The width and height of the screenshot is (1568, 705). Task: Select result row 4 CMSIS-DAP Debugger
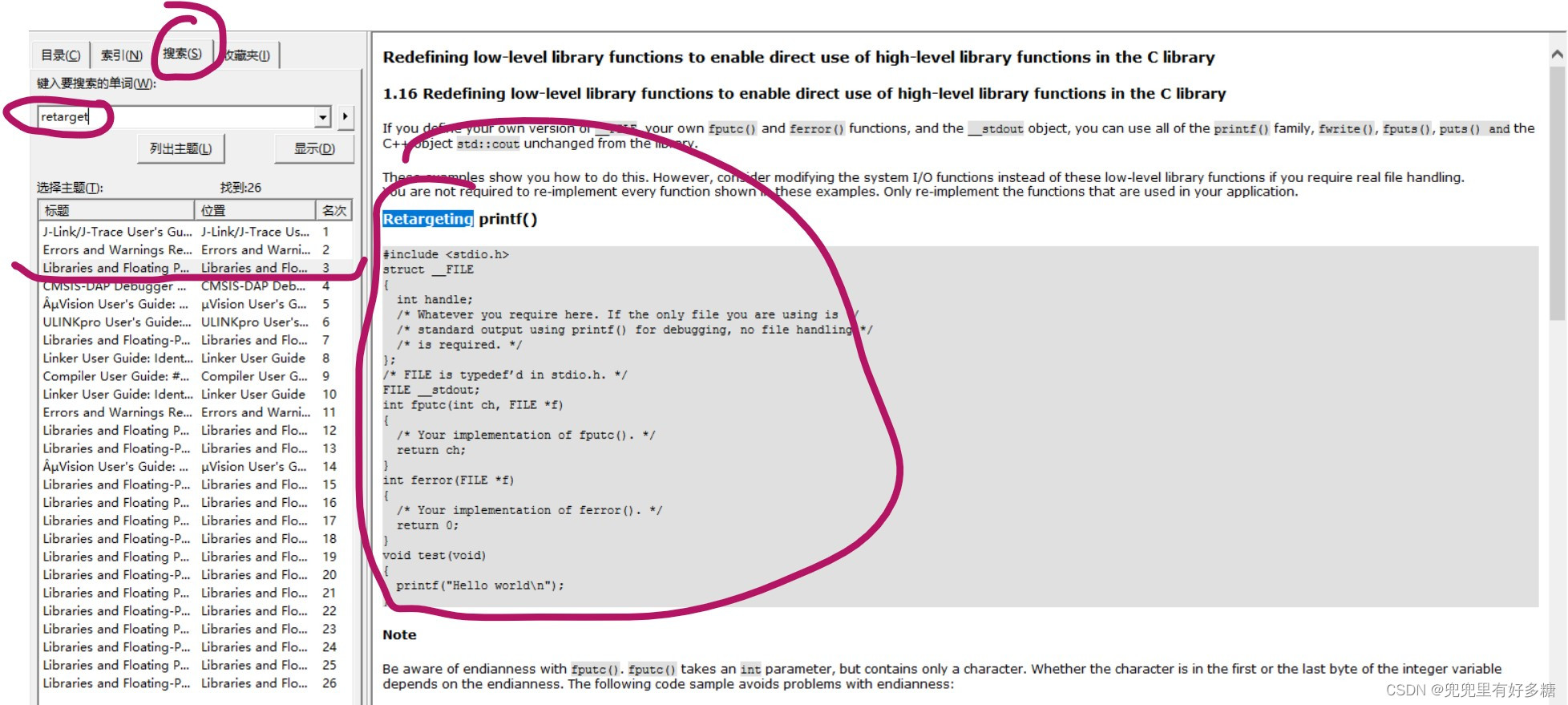pyautogui.click(x=195, y=286)
